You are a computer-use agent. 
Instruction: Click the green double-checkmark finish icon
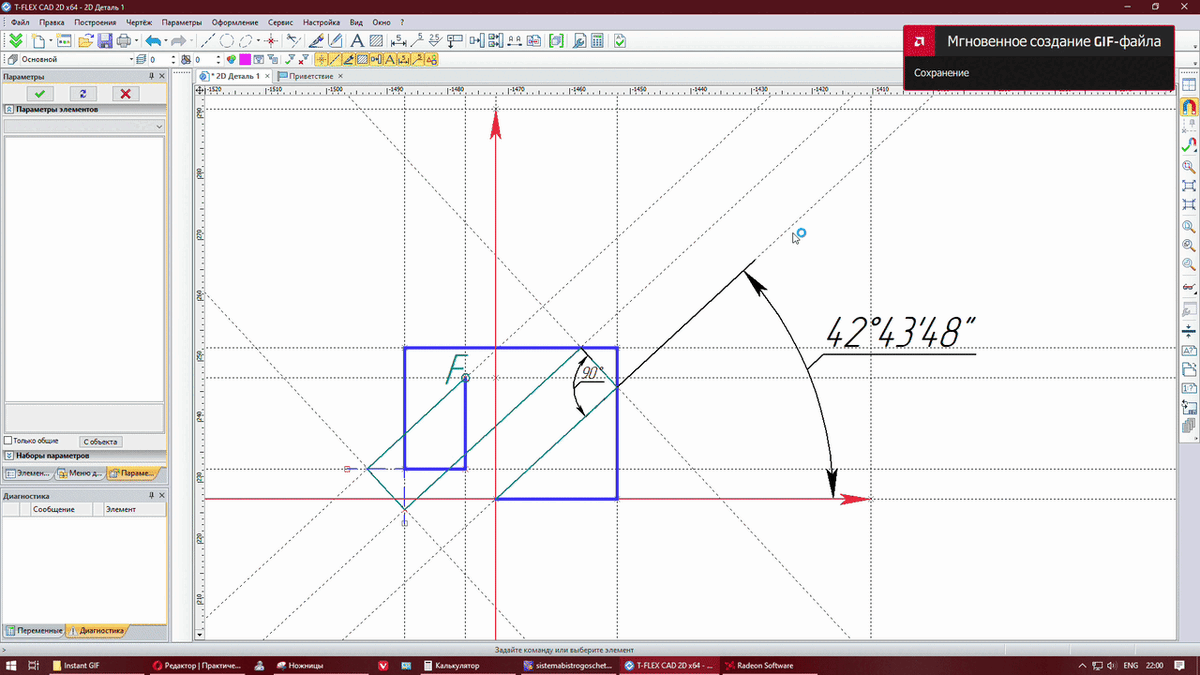tap(15, 41)
